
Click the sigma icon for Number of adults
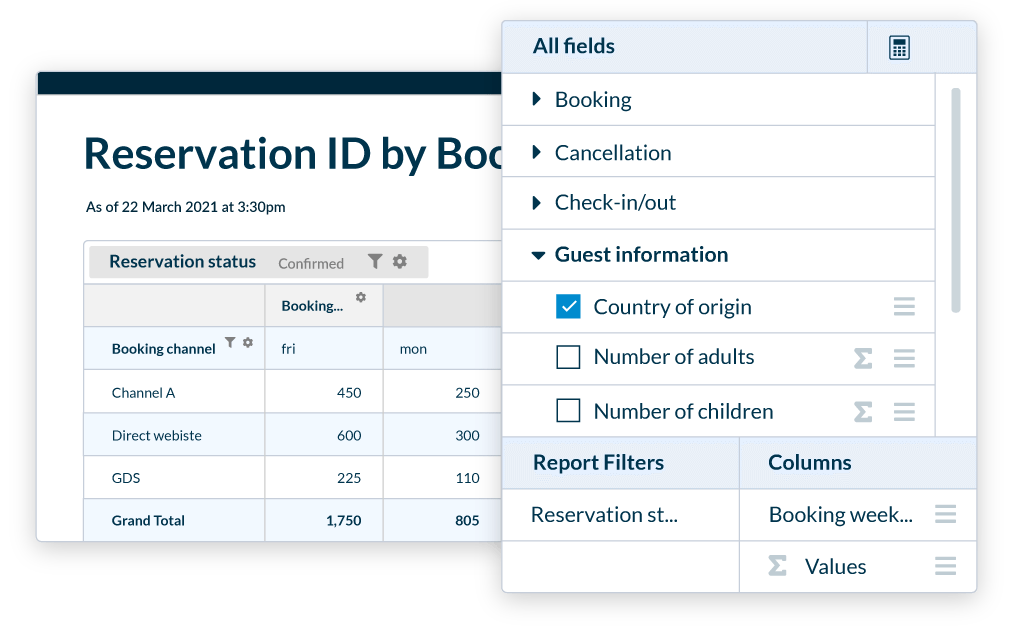[x=863, y=358]
